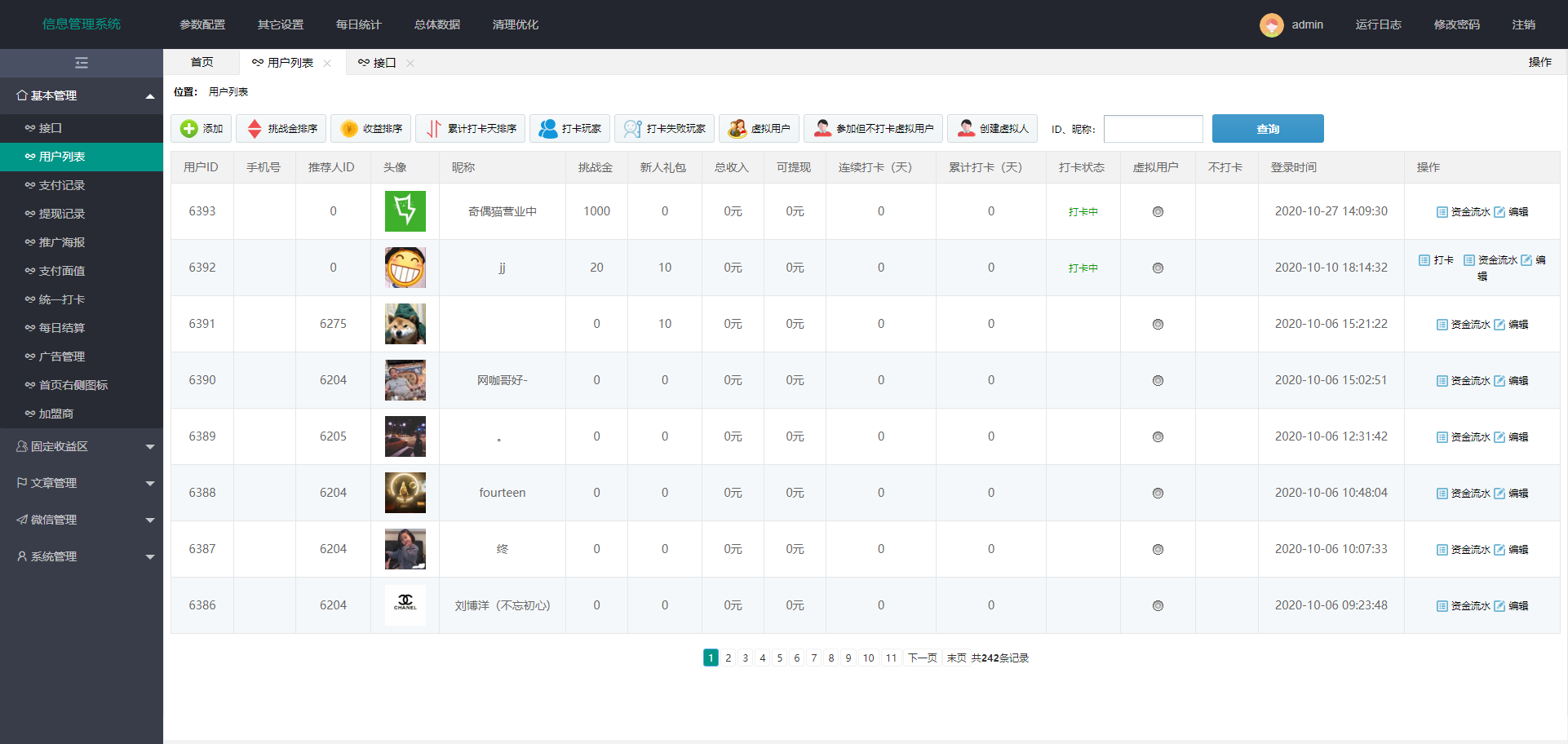This screenshot has height=744, width=1568.
Task: Open 提现记录 in sidebar
Action: pos(82,214)
